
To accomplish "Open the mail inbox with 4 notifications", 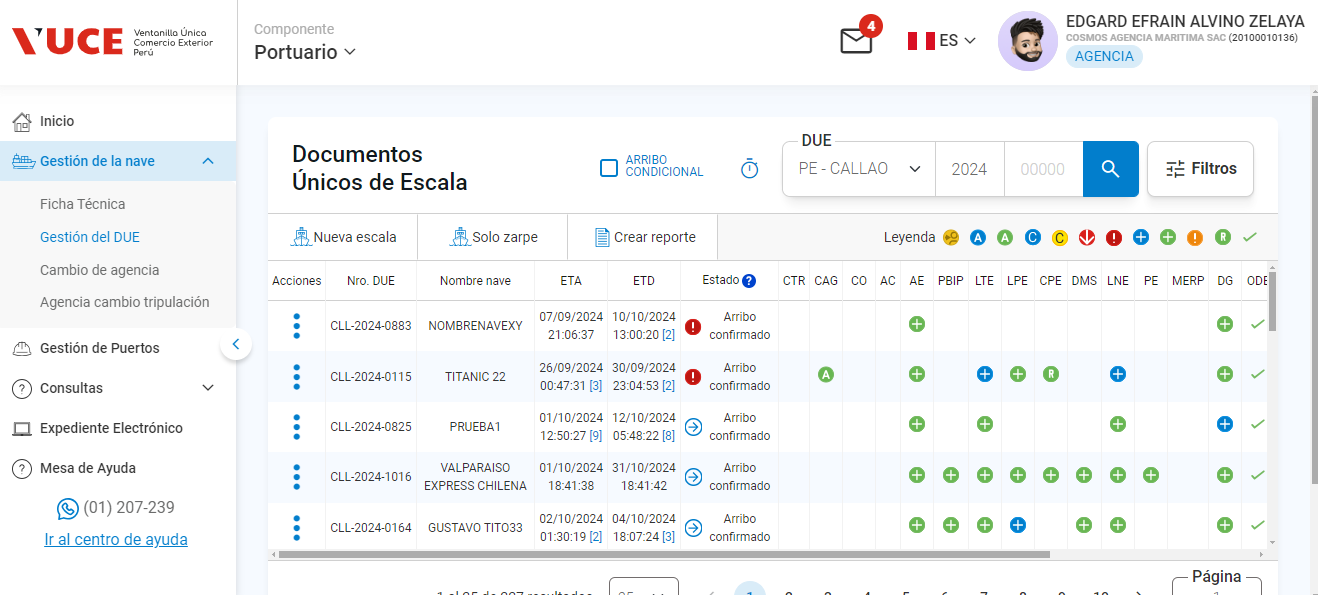I will (x=857, y=41).
